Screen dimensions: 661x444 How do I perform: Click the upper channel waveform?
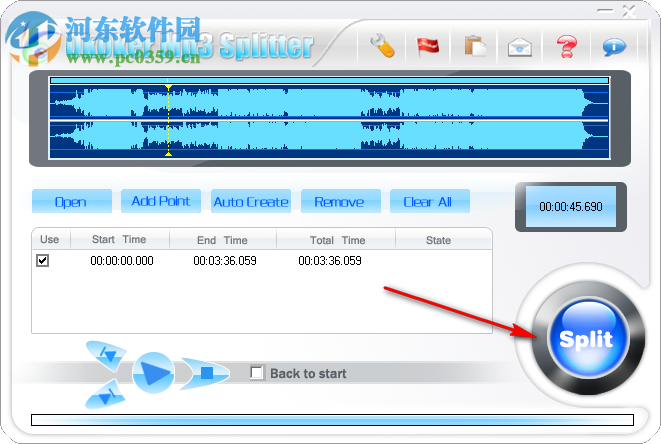click(330, 102)
